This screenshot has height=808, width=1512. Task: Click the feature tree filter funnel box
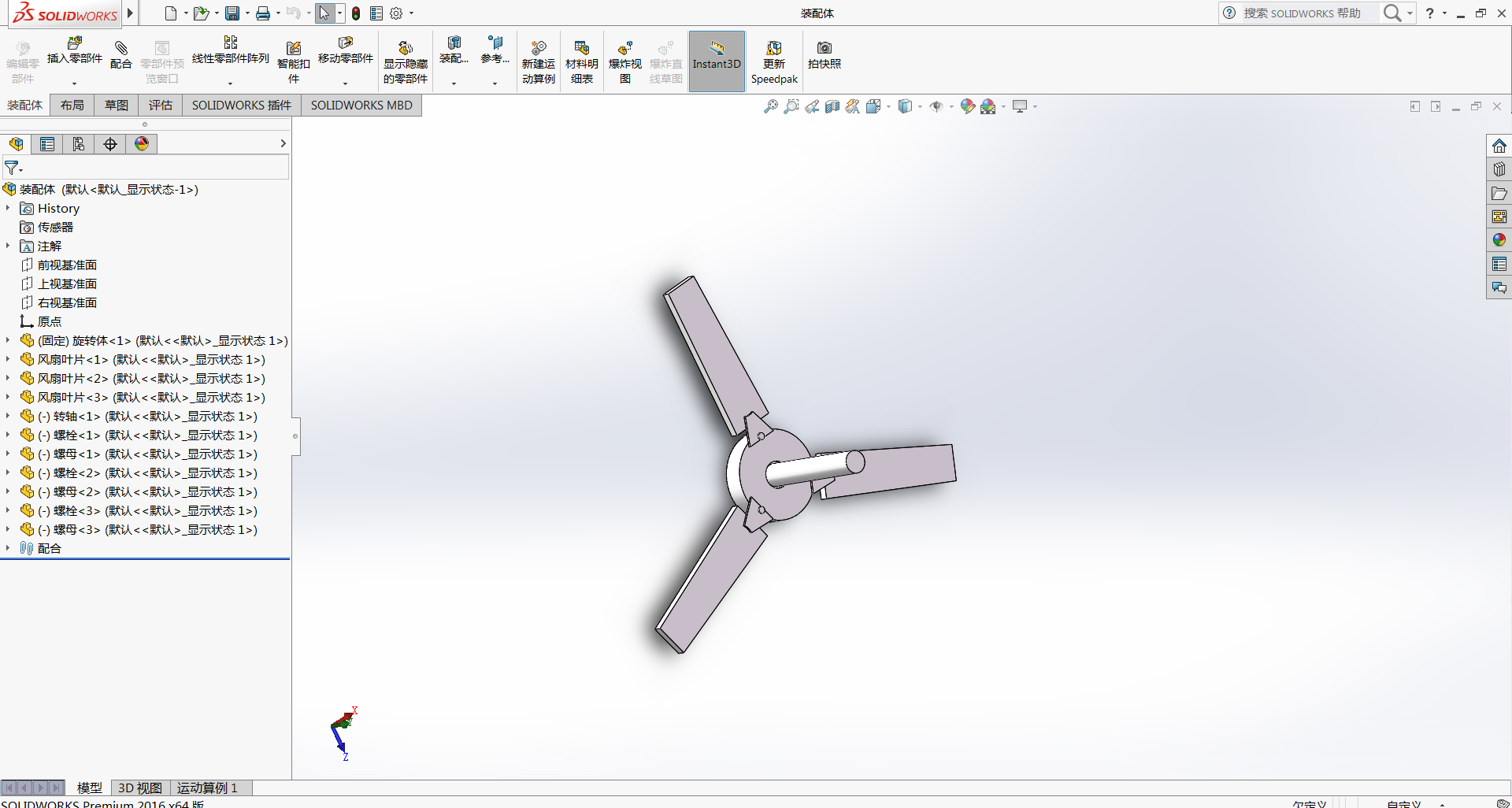tap(146, 167)
